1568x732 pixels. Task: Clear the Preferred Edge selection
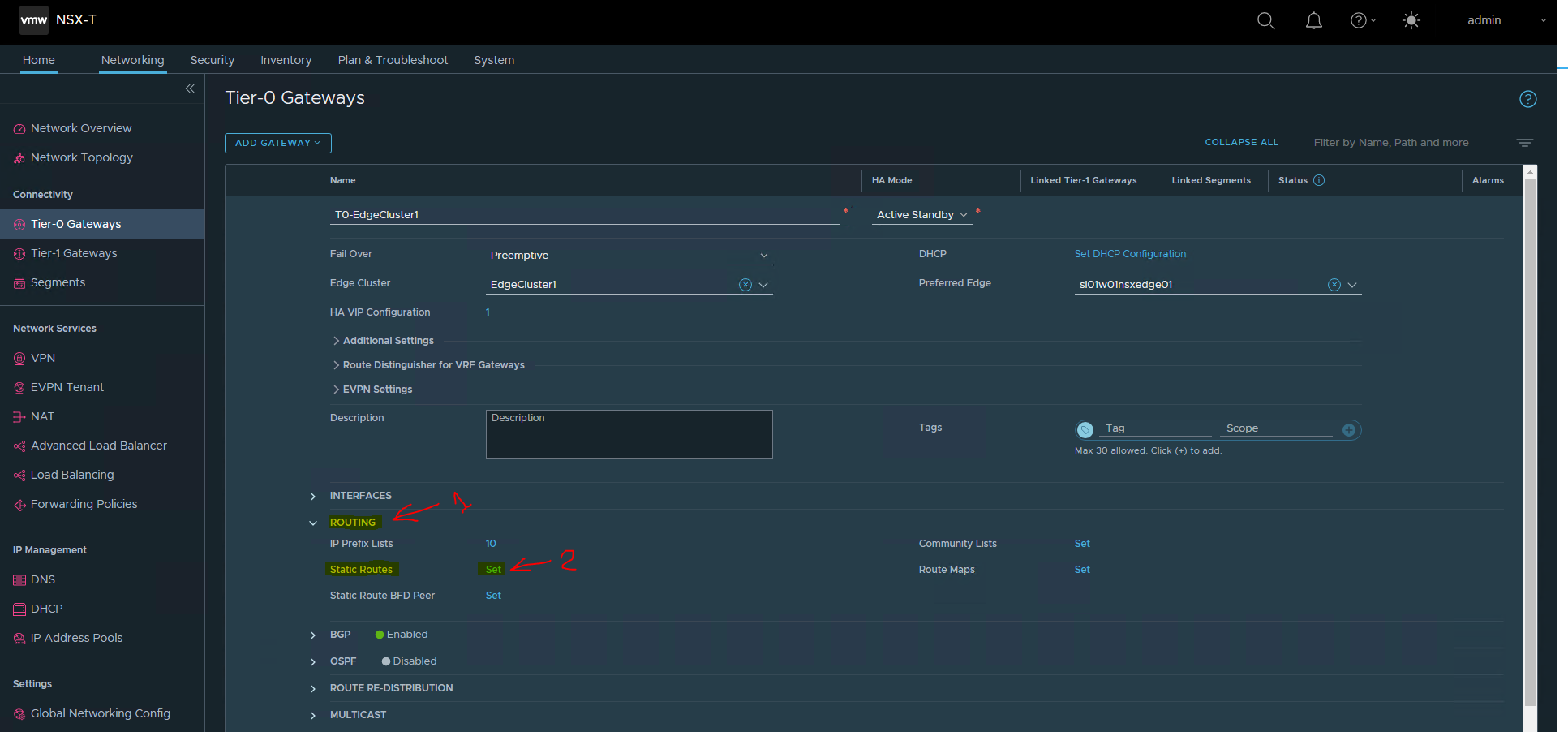pyautogui.click(x=1334, y=285)
